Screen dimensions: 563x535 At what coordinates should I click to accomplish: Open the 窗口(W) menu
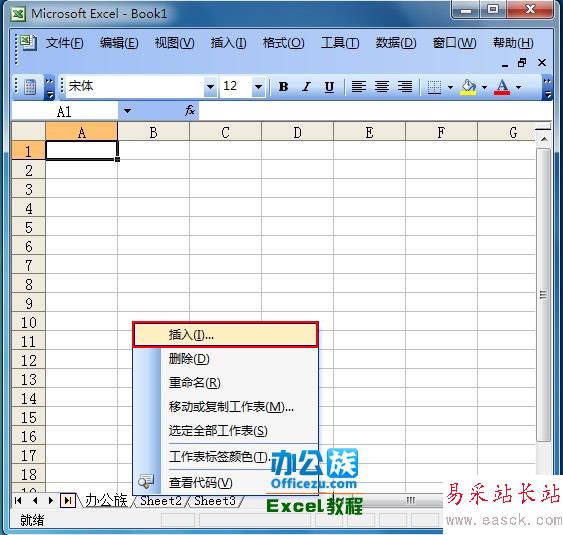coord(454,43)
